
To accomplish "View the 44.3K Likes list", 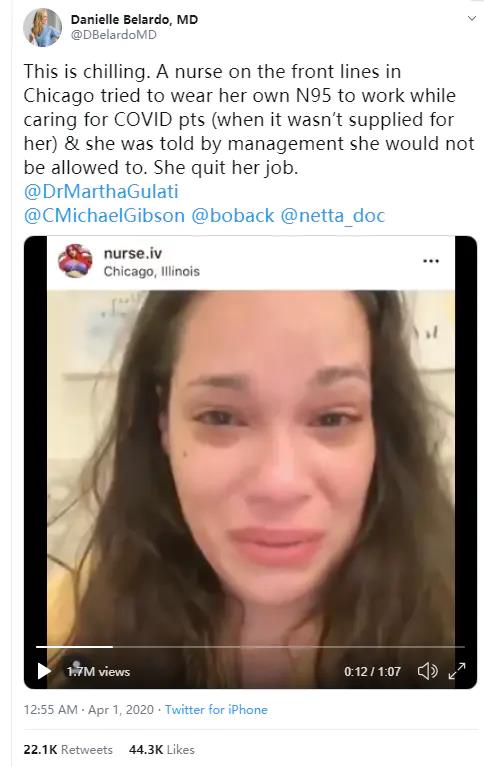I will click(162, 749).
